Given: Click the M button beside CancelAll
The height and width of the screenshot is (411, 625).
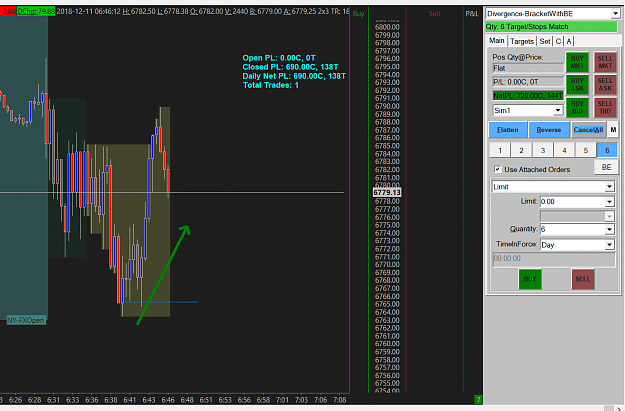Looking at the screenshot, I should pyautogui.click(x=613, y=130).
